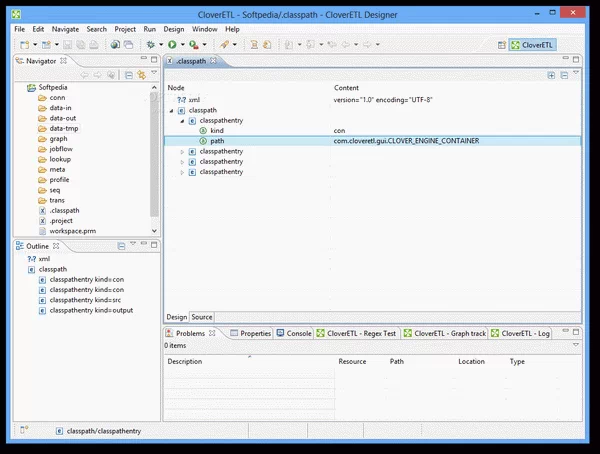Open the File menu

tap(19, 29)
